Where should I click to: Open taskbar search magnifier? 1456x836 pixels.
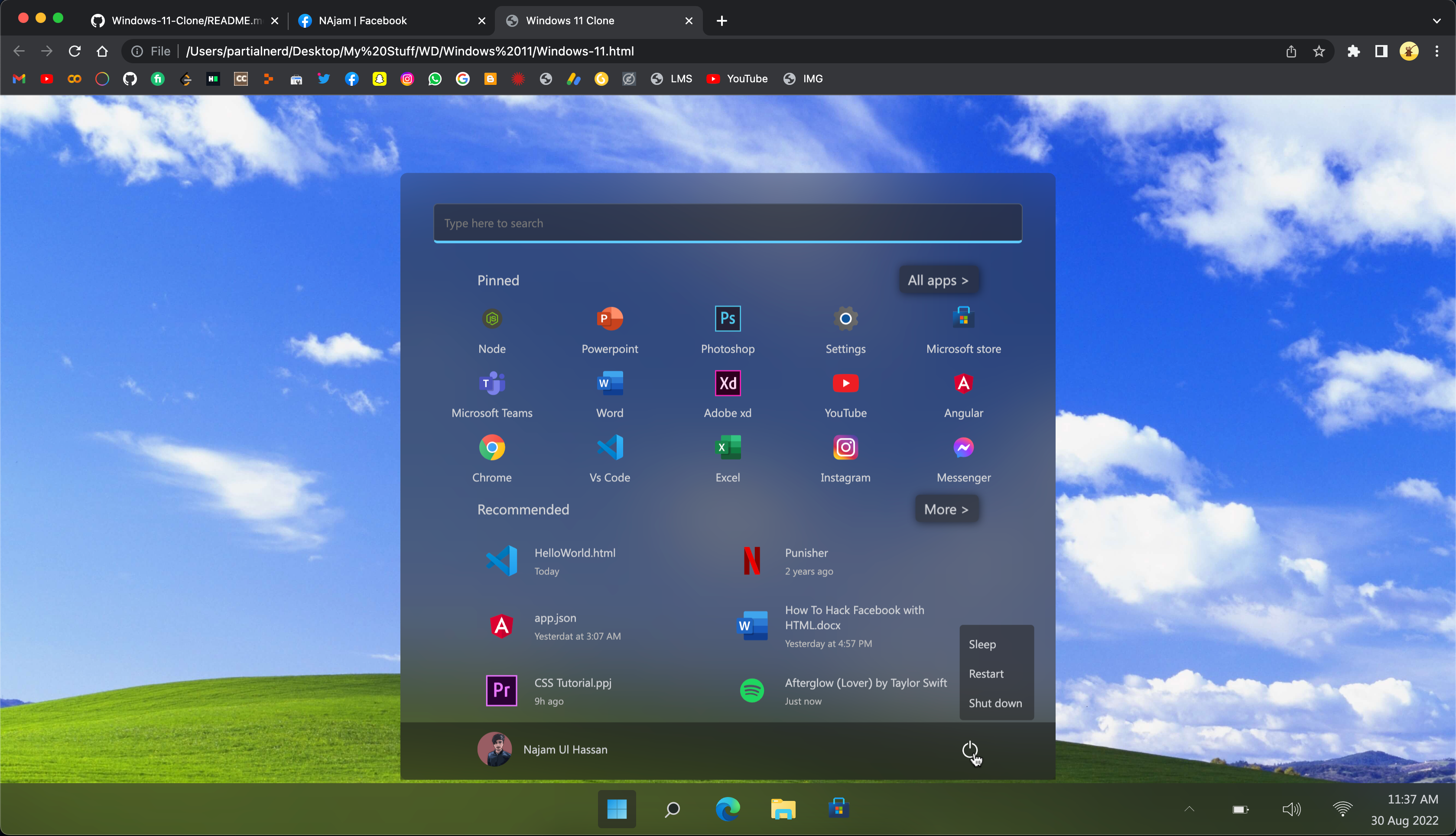click(x=672, y=809)
